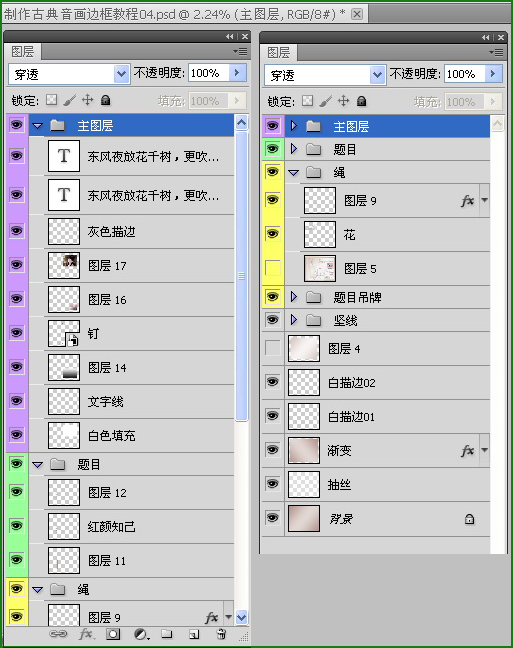Click the document tab 制作古典音画边框教程04.psd
Viewport: 513px width, 648px height.
(x=185, y=14)
